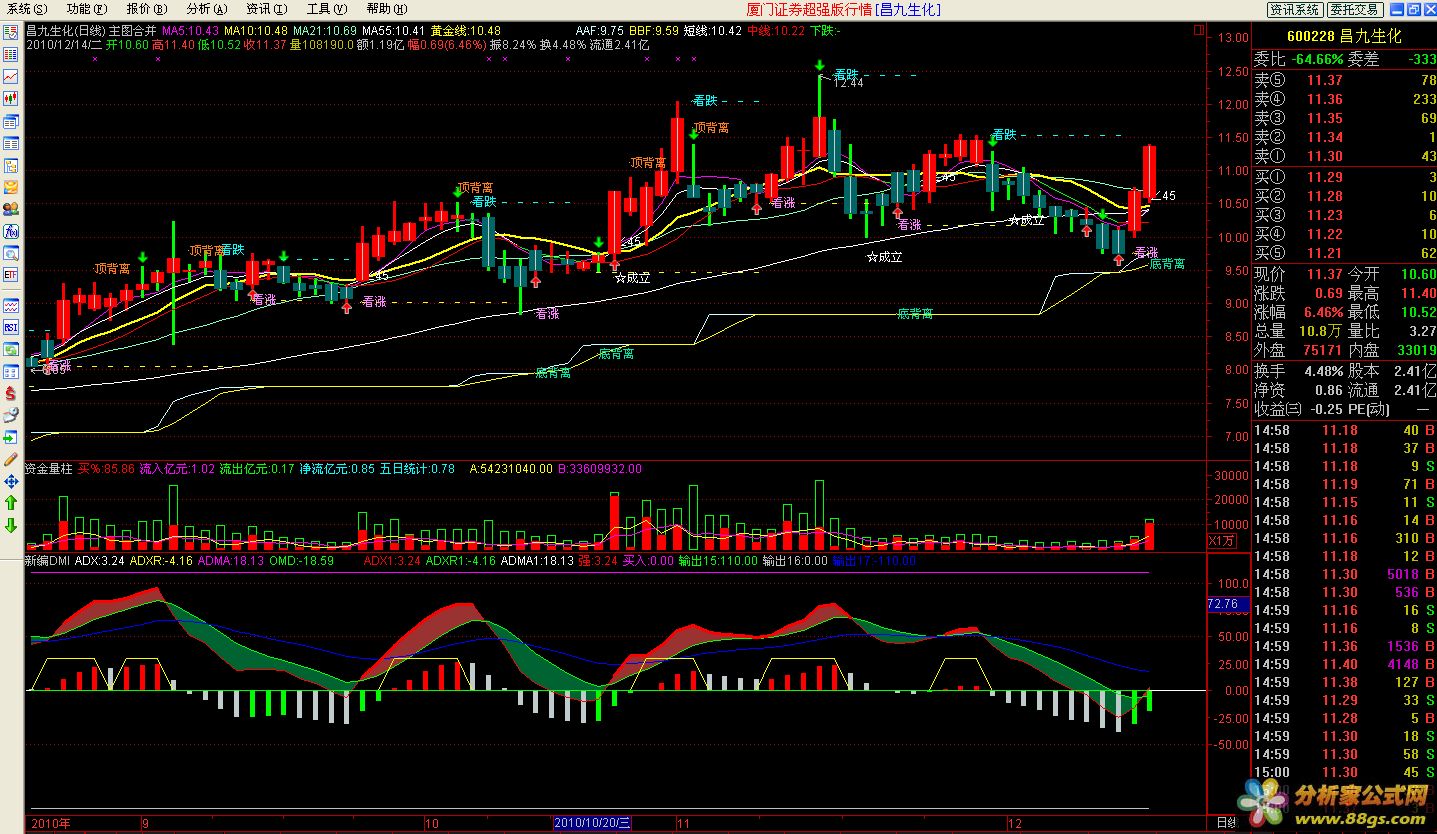
Task: Click the magnifier stock search icon
Action: pos(11,254)
